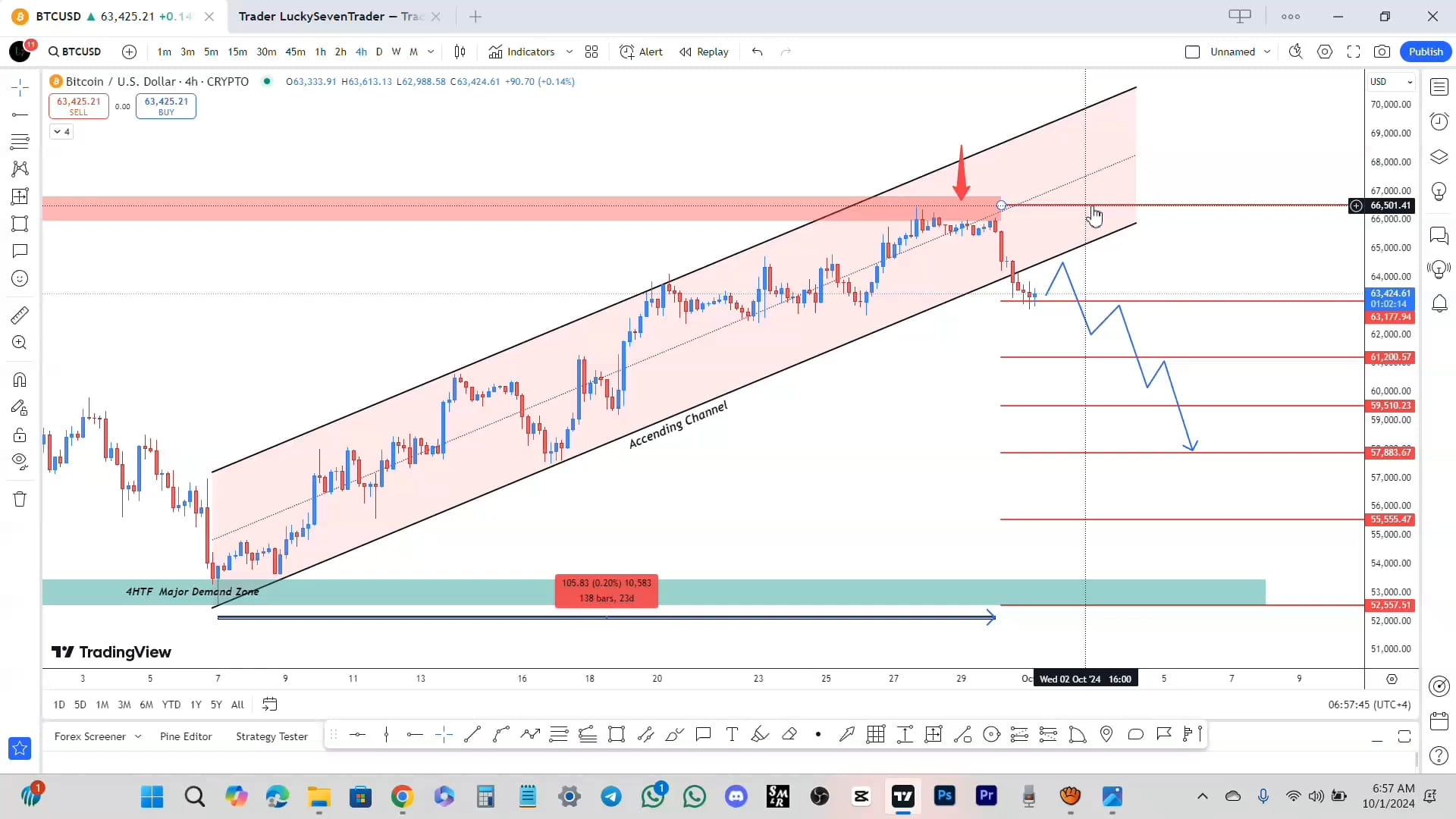Image resolution: width=1456 pixels, height=819 pixels.
Task: Click the Publish button
Action: point(1426,51)
